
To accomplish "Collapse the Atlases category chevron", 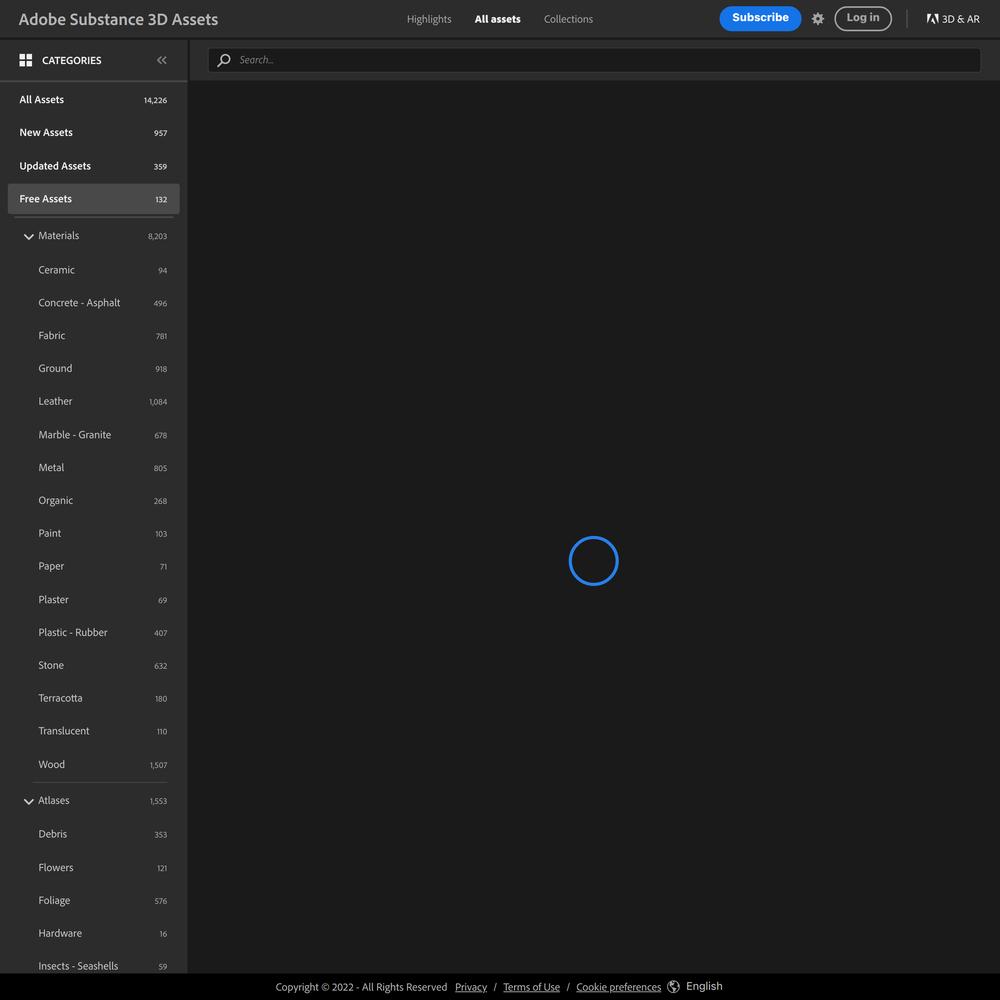I will coord(29,801).
